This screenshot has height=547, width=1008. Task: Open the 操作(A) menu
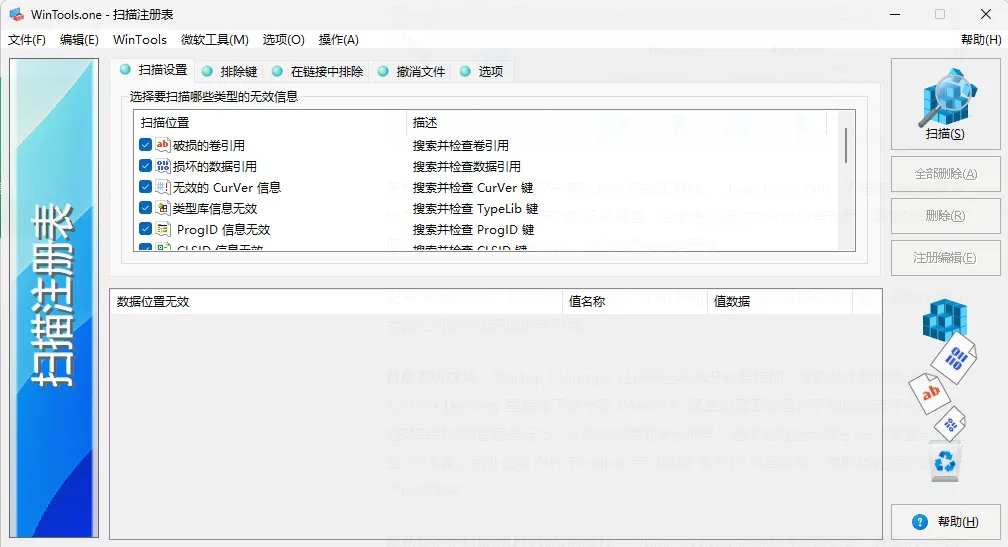339,40
